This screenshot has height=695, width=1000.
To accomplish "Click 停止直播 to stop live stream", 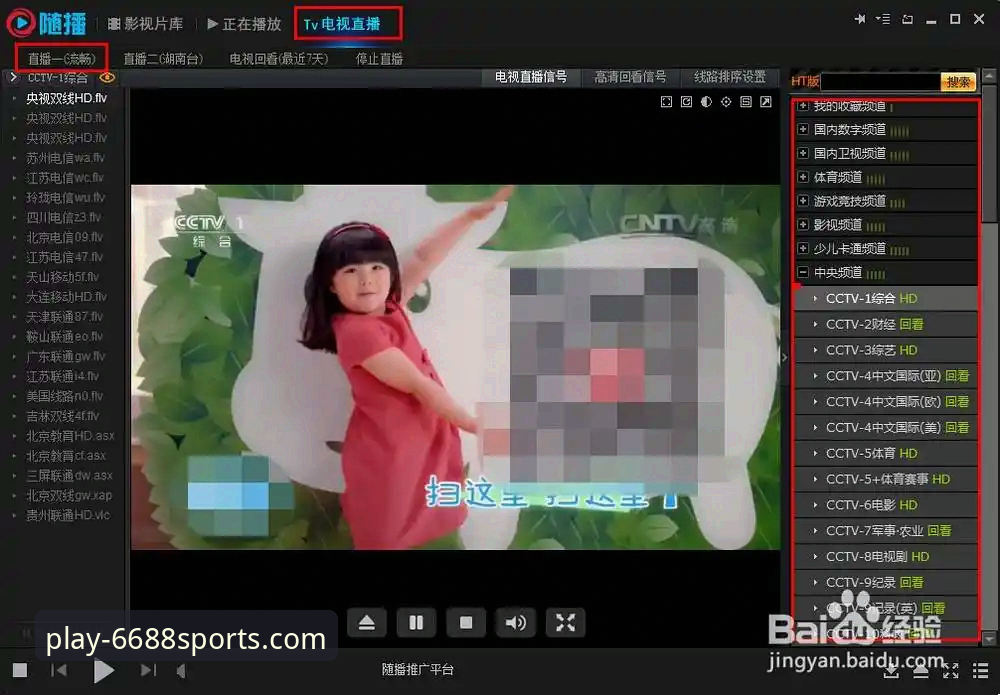I will [379, 59].
